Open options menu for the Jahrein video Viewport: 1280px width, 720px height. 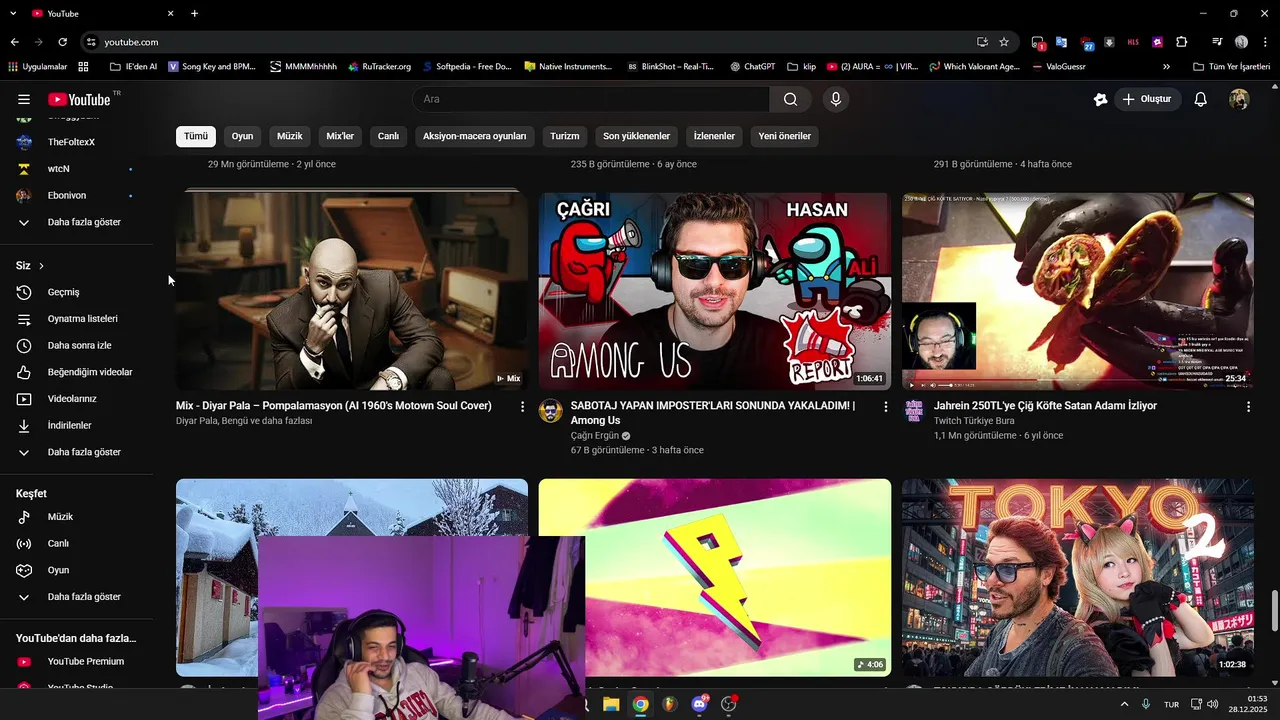[x=1248, y=407]
